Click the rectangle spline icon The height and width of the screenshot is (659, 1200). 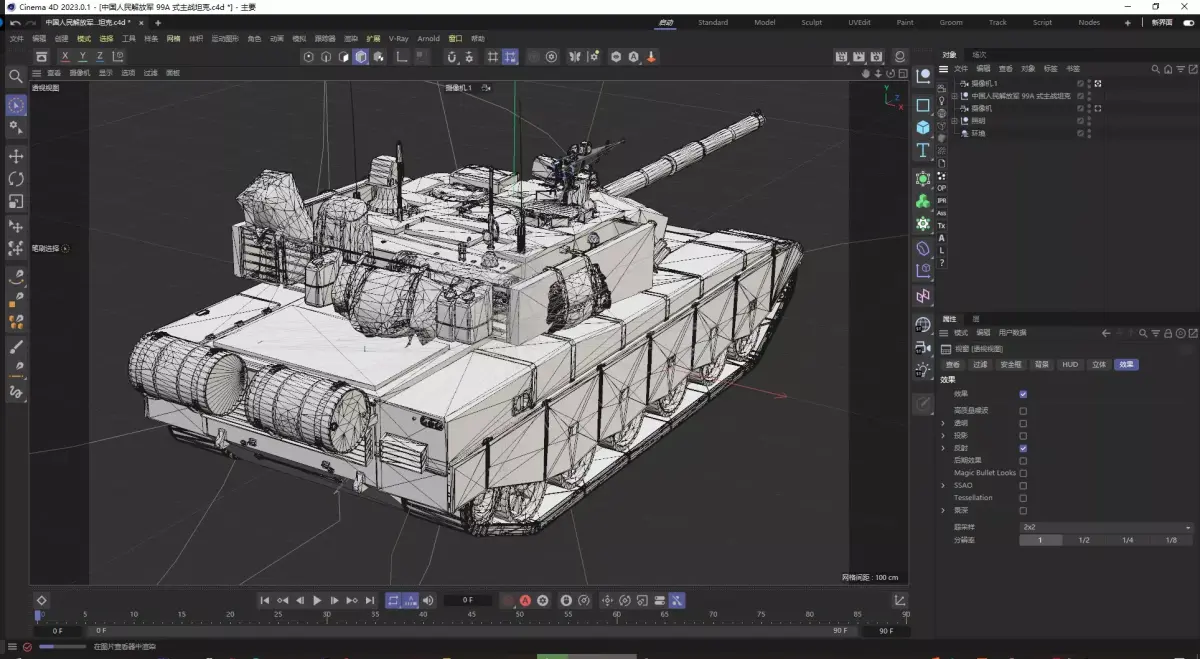[923, 104]
